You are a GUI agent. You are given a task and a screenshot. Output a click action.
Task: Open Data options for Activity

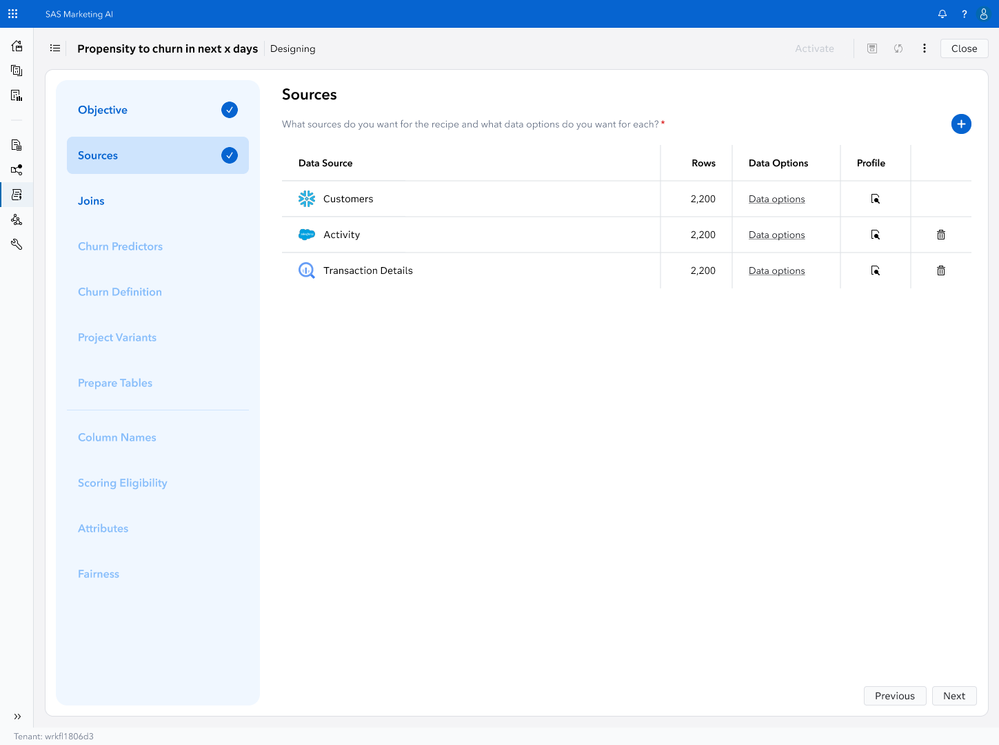pos(776,235)
